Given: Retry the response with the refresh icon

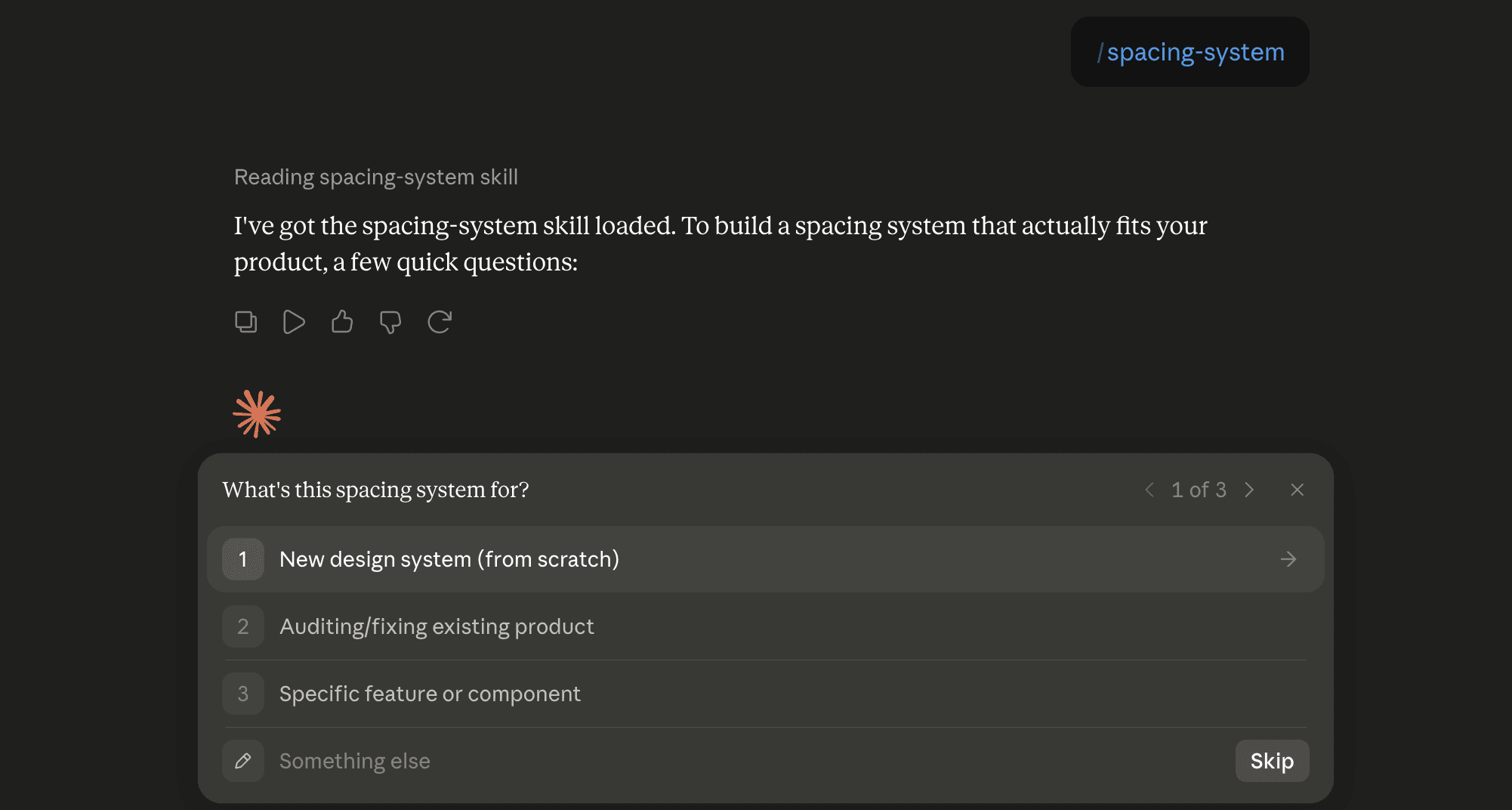Looking at the screenshot, I should point(440,322).
